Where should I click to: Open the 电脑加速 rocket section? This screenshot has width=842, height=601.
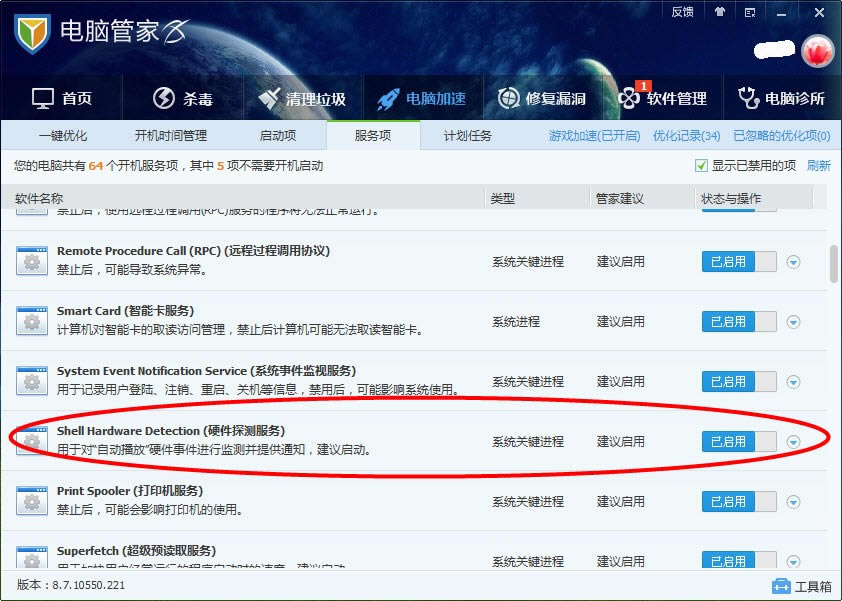pos(422,98)
